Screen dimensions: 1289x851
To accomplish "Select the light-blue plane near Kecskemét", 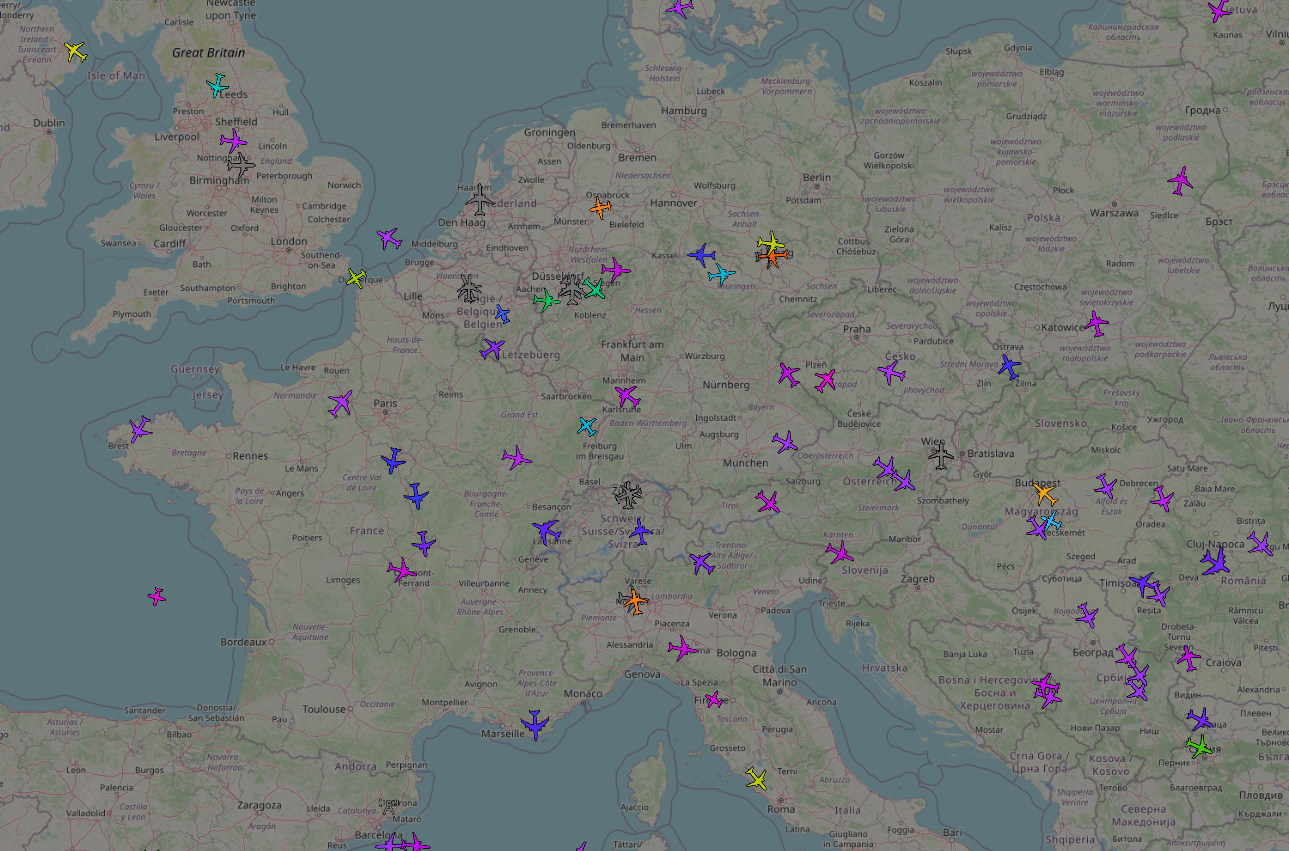I will 1053,520.
